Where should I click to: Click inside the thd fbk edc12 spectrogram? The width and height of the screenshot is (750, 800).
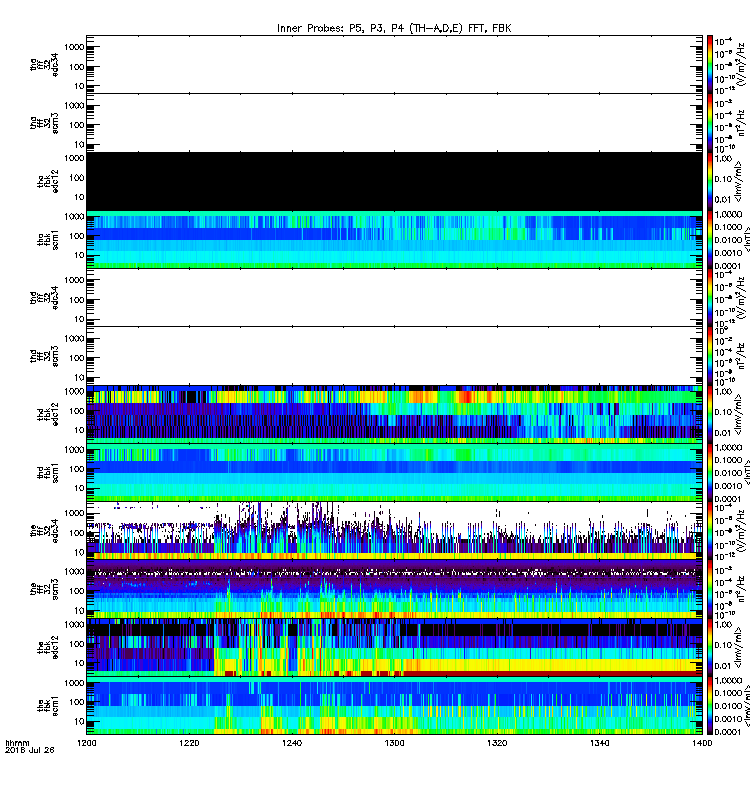[x=394, y=414]
